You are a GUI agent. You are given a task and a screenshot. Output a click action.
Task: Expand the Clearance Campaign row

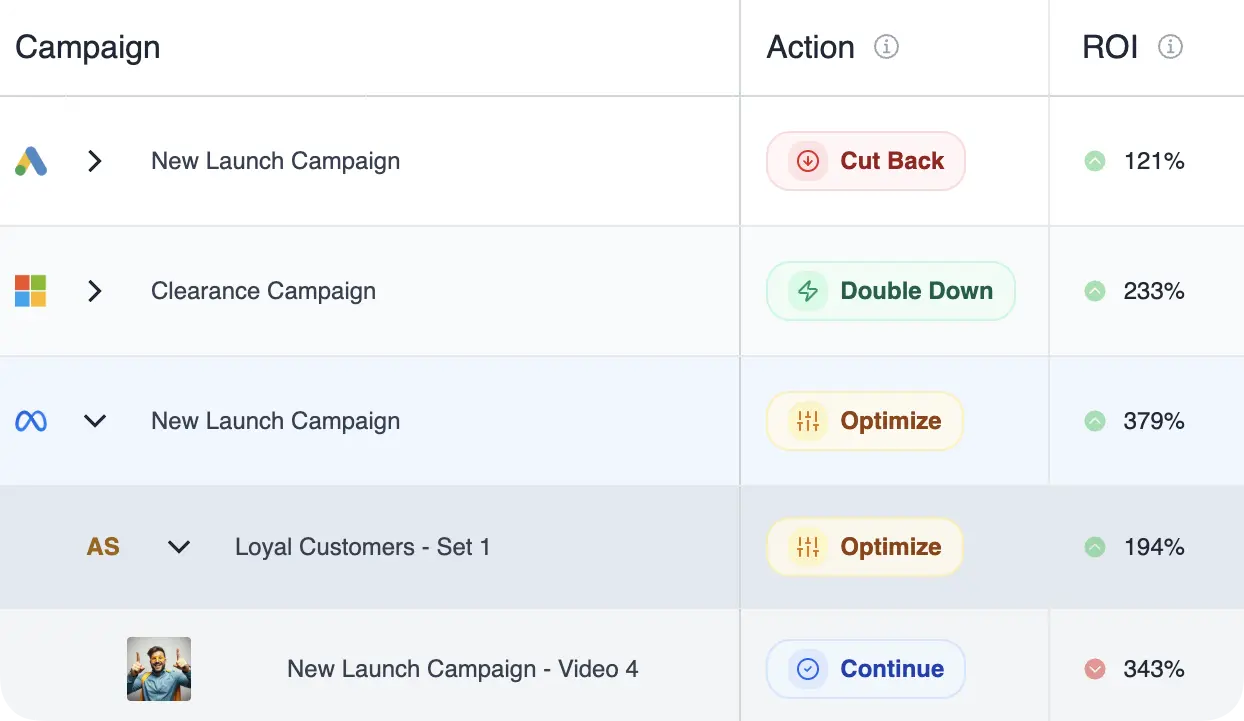(x=95, y=291)
